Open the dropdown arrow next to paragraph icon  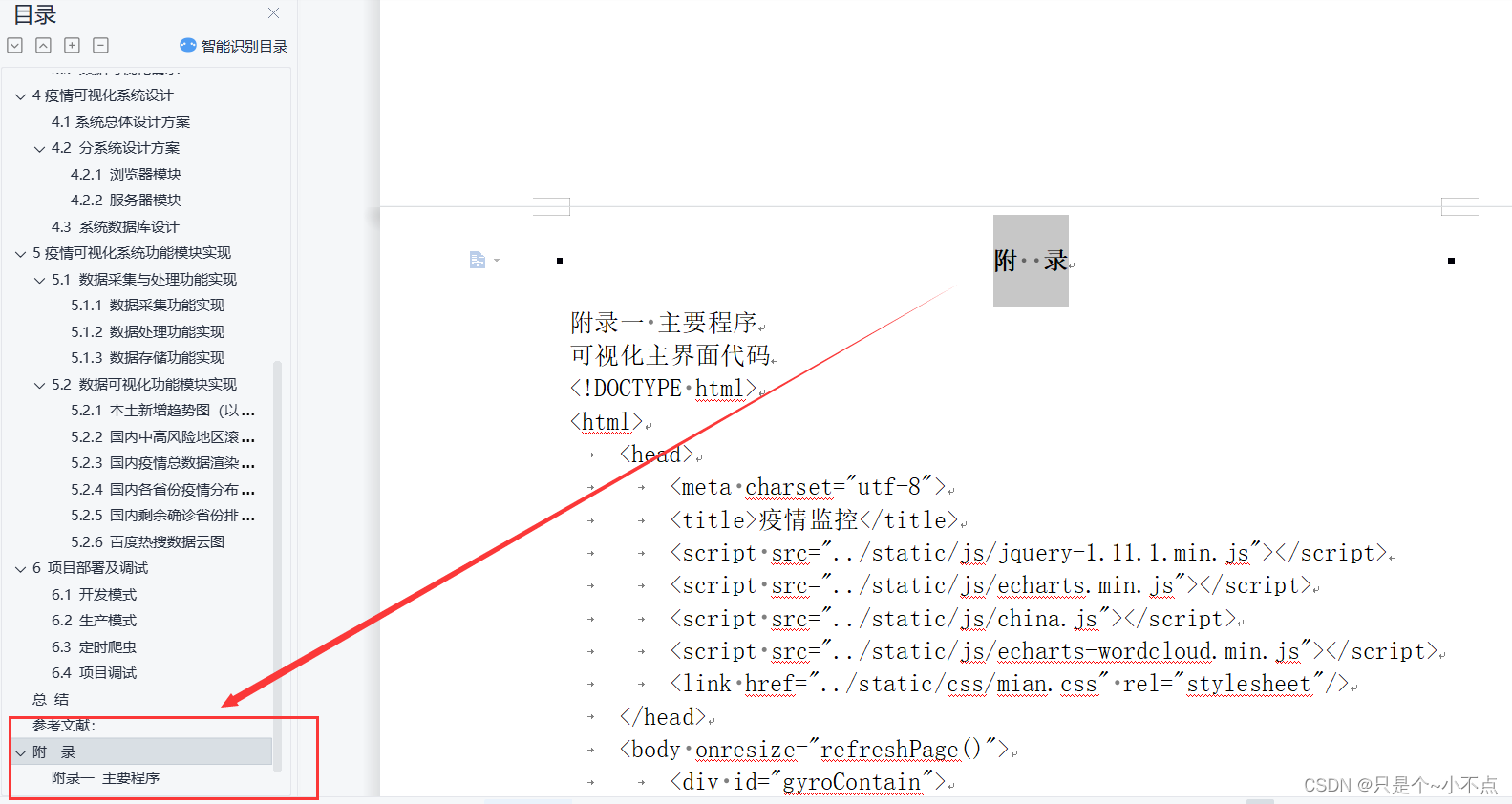tap(497, 261)
